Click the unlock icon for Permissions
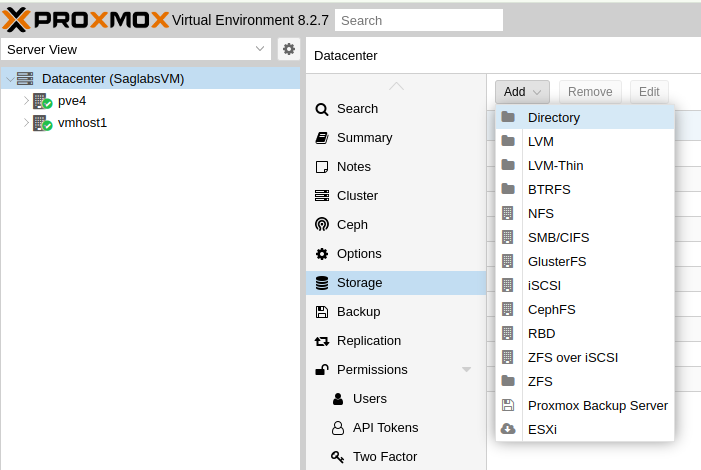 pos(322,369)
